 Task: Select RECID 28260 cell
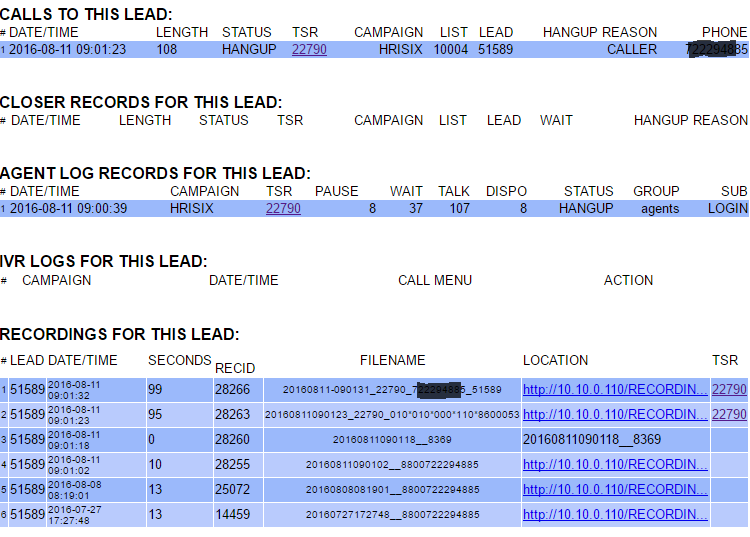click(x=238, y=439)
